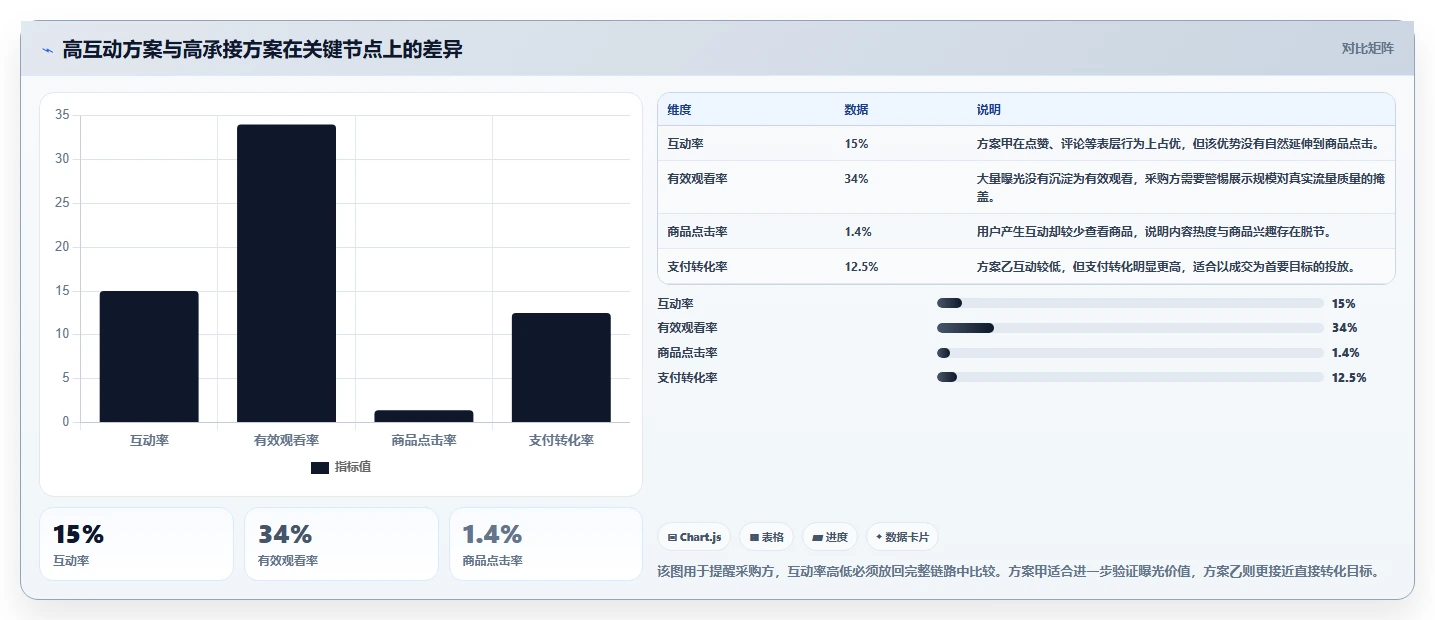Click the 1.4% 商品点击率 data card
1435x620 pixels.
(x=546, y=544)
